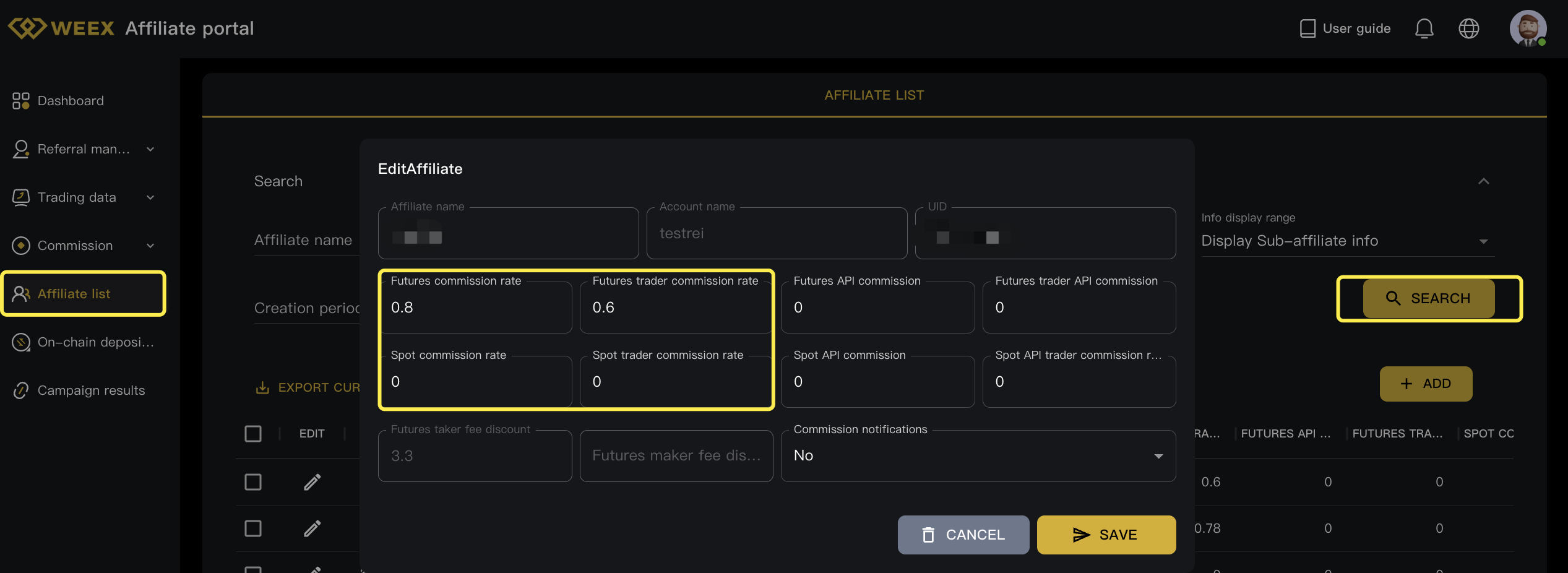The width and height of the screenshot is (1568, 573).
Task: Open the language globe icon
Action: coord(1468,28)
